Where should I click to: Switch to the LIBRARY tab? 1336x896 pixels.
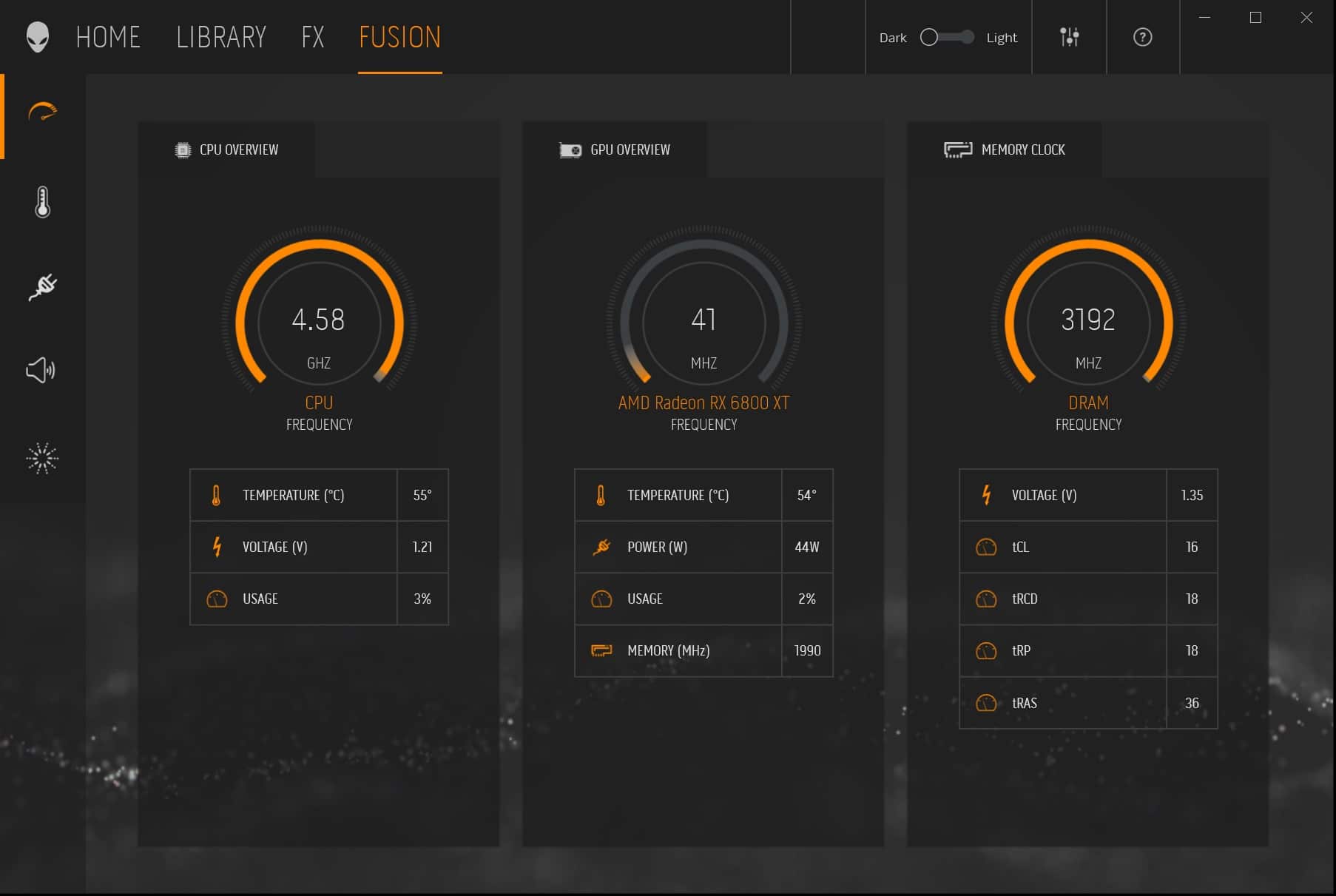[x=221, y=37]
